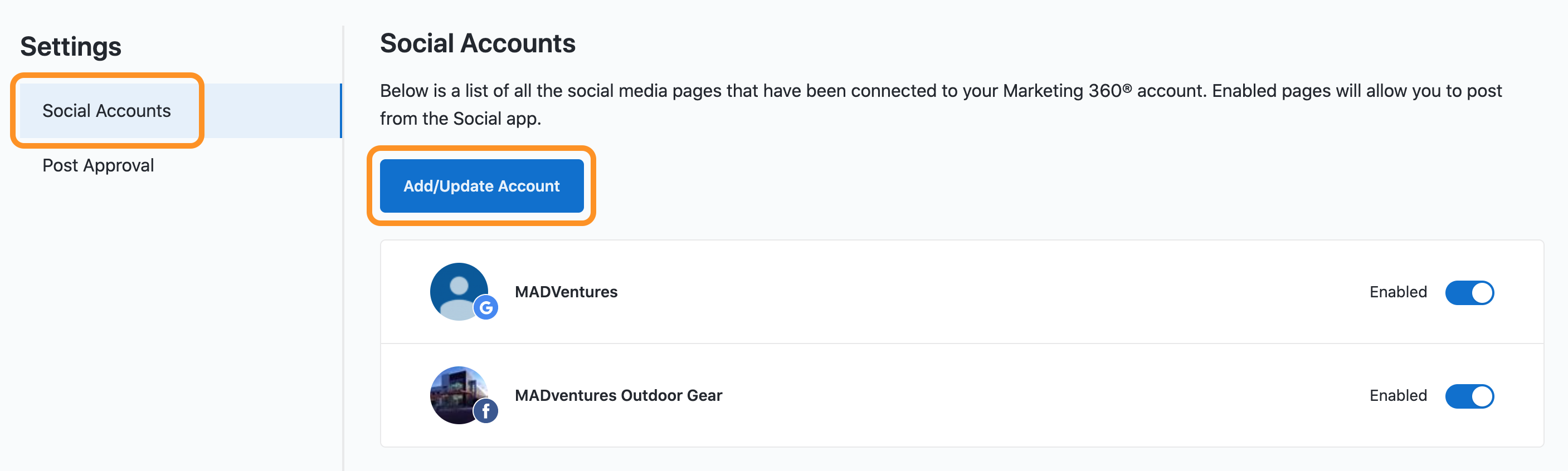Click the Google badge on MADVentures avatar

(486, 307)
